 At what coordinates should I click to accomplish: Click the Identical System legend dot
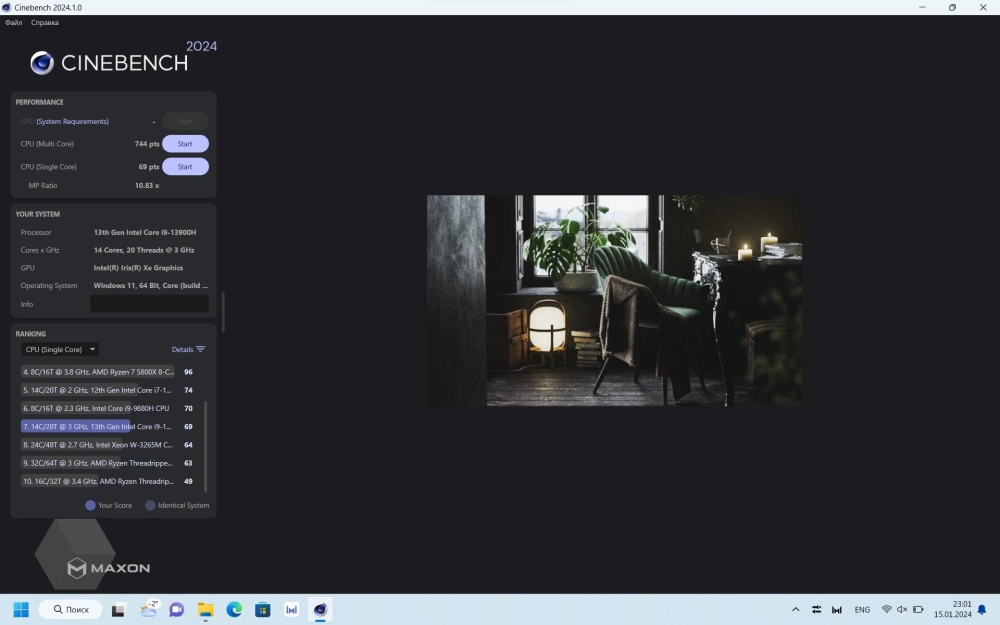tap(151, 505)
